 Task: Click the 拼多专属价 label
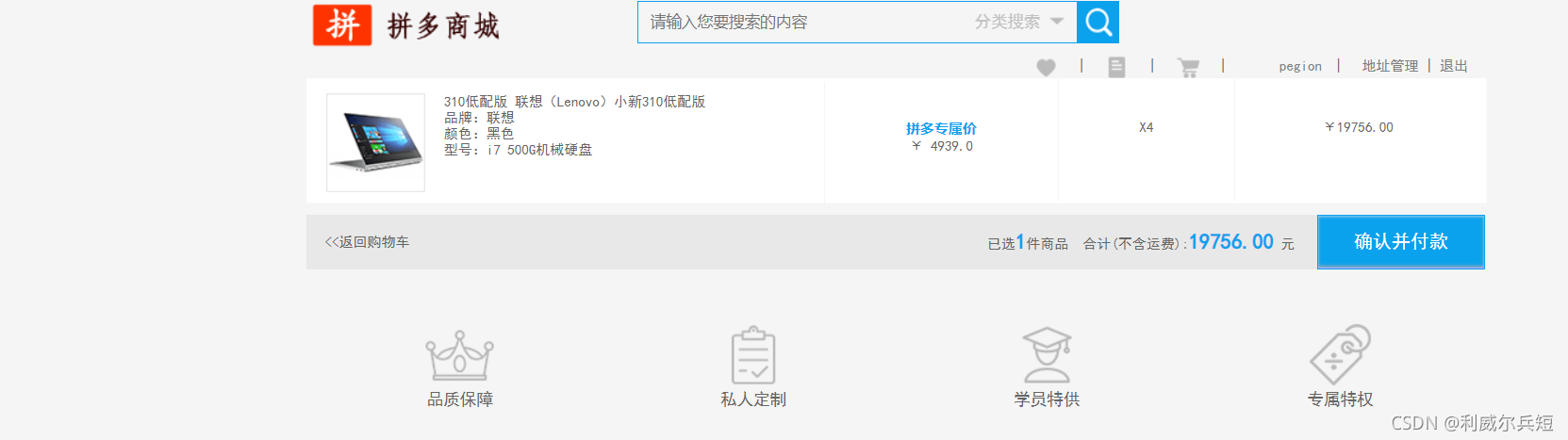941,129
